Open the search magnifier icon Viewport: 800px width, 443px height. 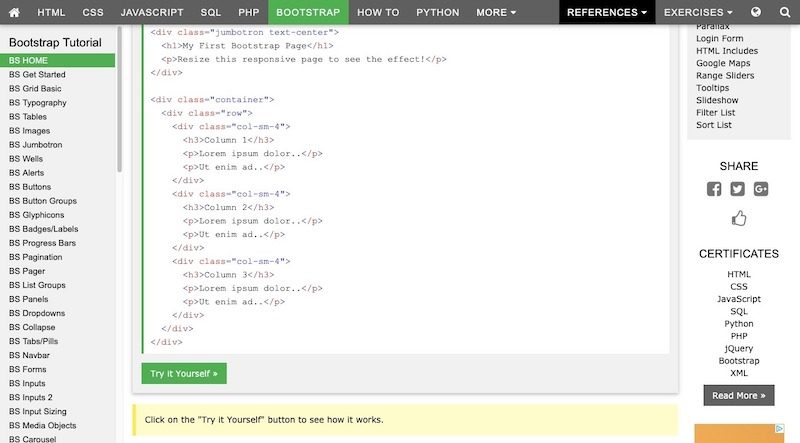click(785, 12)
